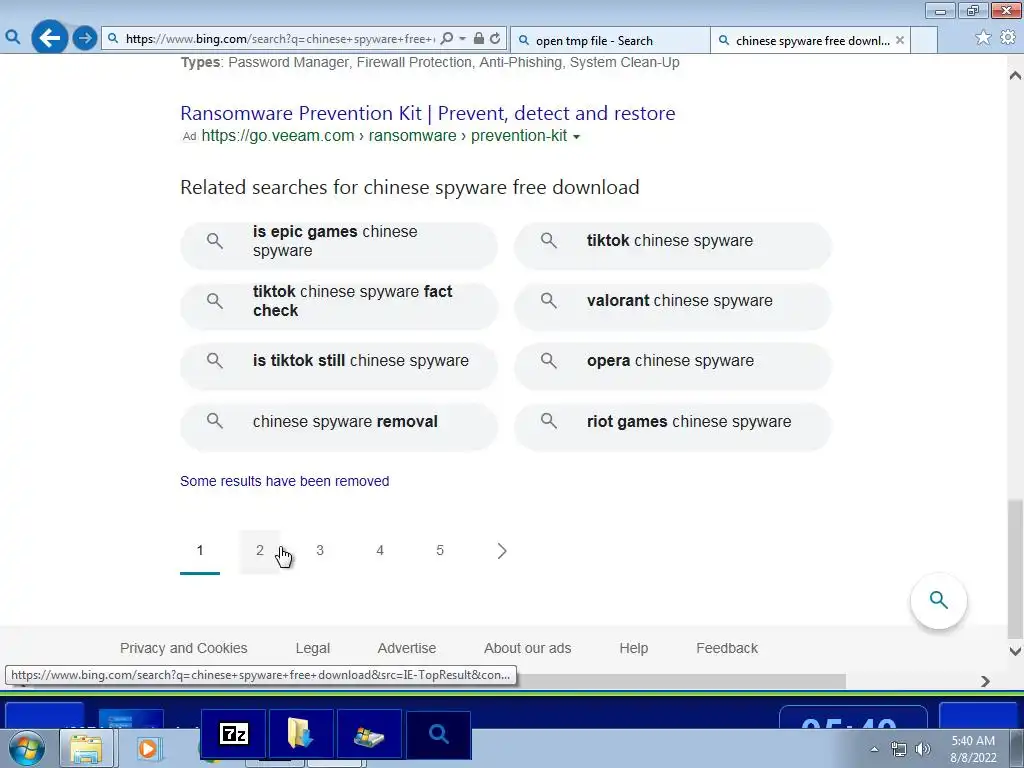Open 'Some results have been removed' link
The height and width of the screenshot is (768, 1024).
tap(285, 481)
